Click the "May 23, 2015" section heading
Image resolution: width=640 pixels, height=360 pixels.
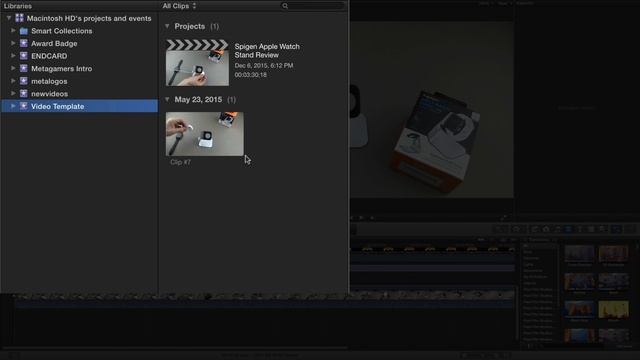tap(198, 99)
